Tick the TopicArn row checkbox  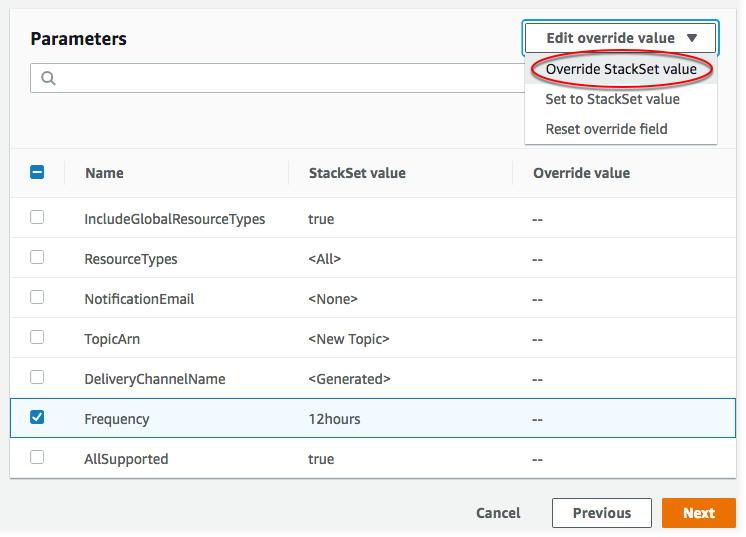pos(37,337)
